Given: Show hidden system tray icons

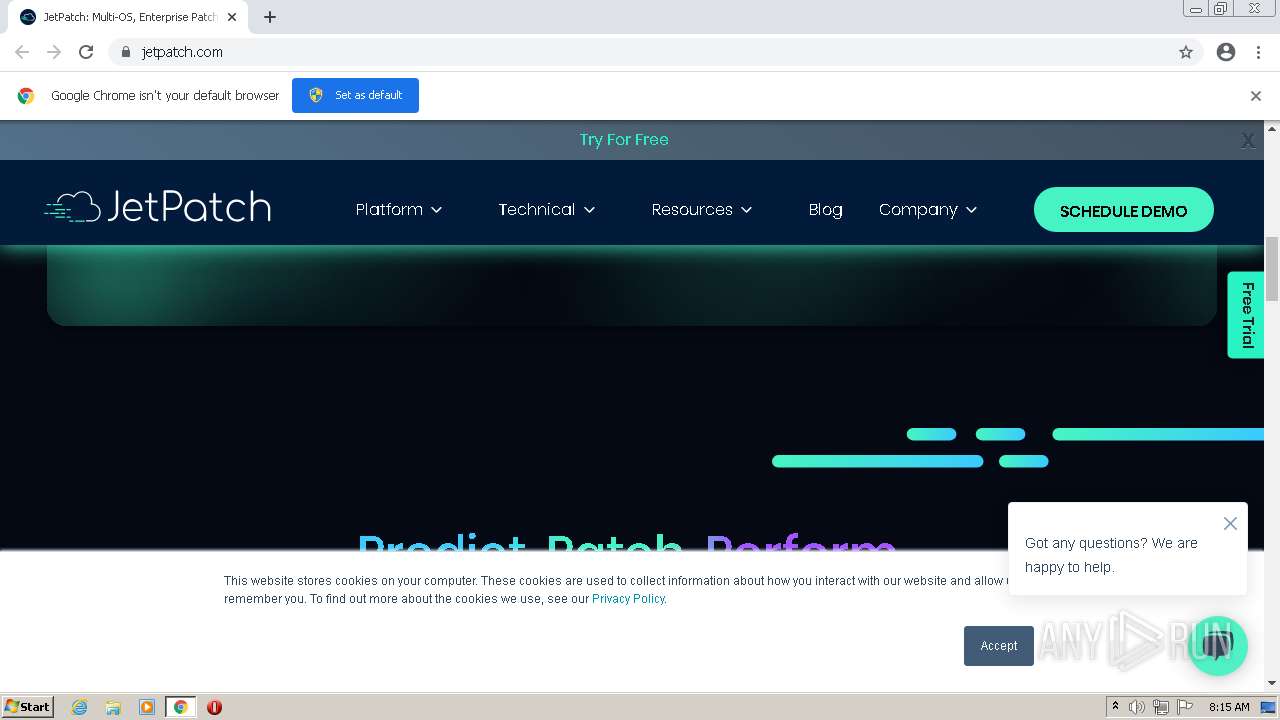Looking at the screenshot, I should [x=1115, y=707].
